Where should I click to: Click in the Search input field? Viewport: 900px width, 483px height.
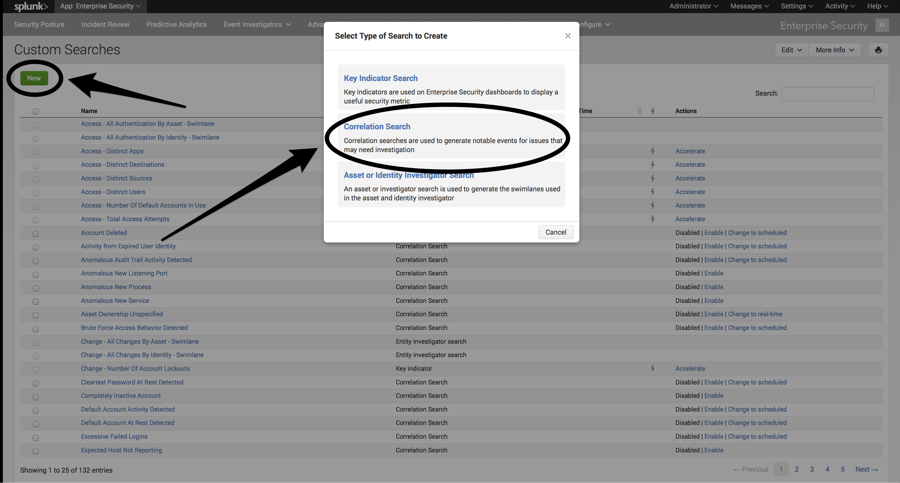(828, 94)
